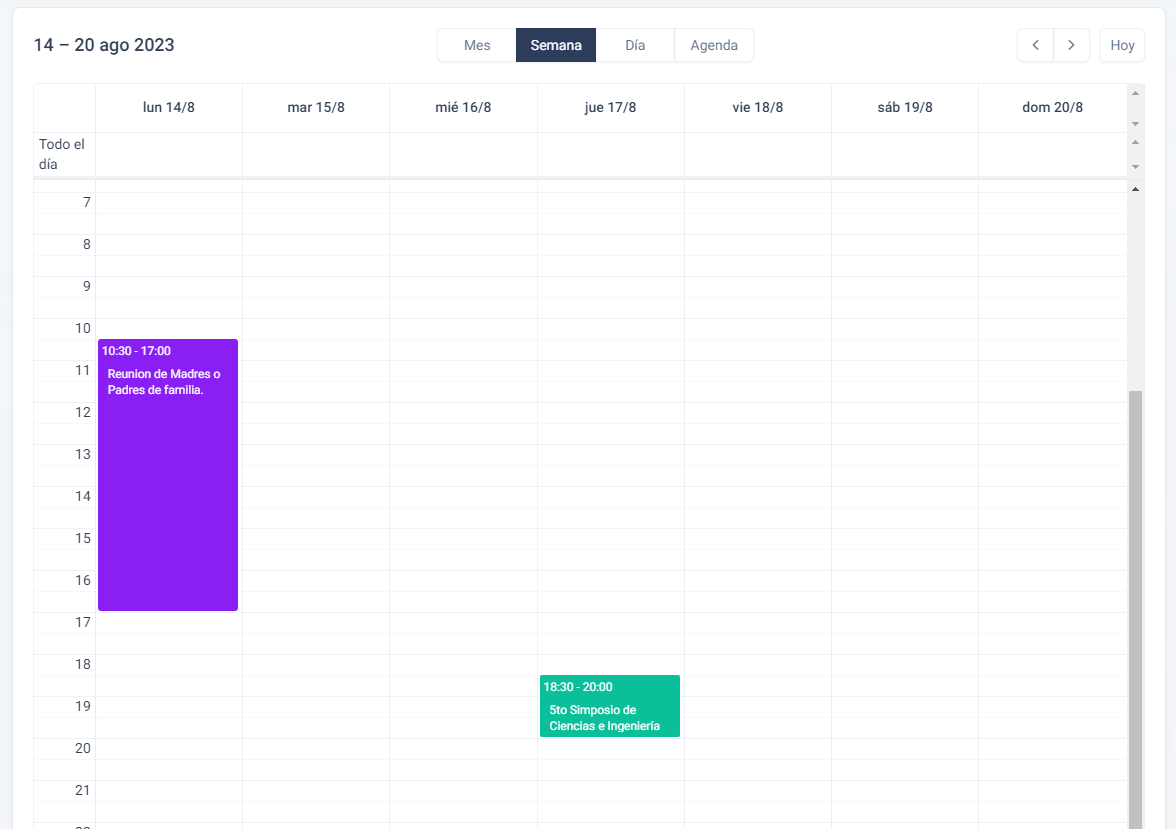The image size is (1176, 829).
Task: Click the all-day scrollbar up arrow
Action: tap(1135, 141)
